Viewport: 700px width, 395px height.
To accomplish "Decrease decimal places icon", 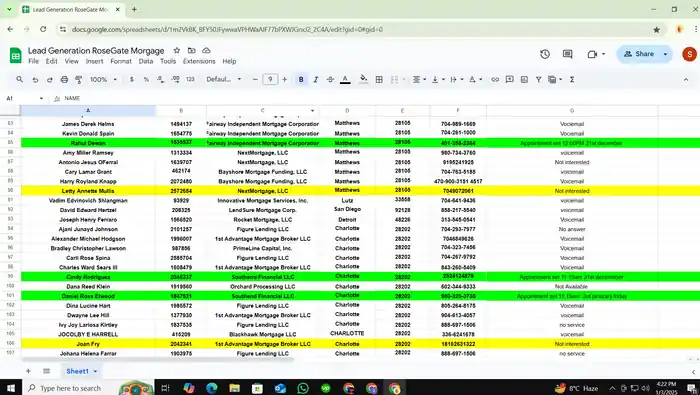I will point(160,79).
